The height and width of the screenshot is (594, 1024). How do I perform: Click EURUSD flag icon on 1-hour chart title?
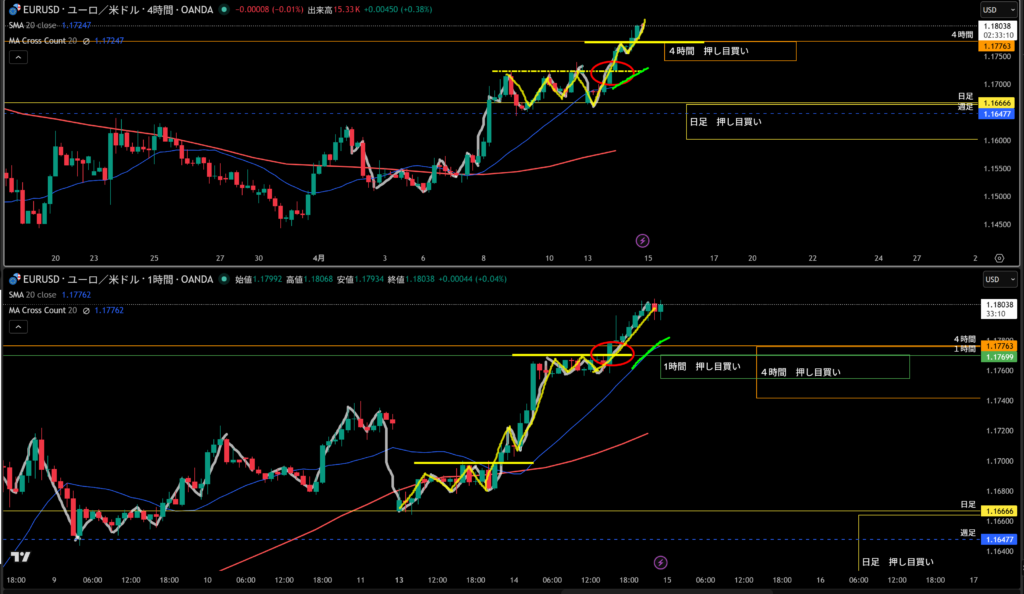click(x=15, y=280)
